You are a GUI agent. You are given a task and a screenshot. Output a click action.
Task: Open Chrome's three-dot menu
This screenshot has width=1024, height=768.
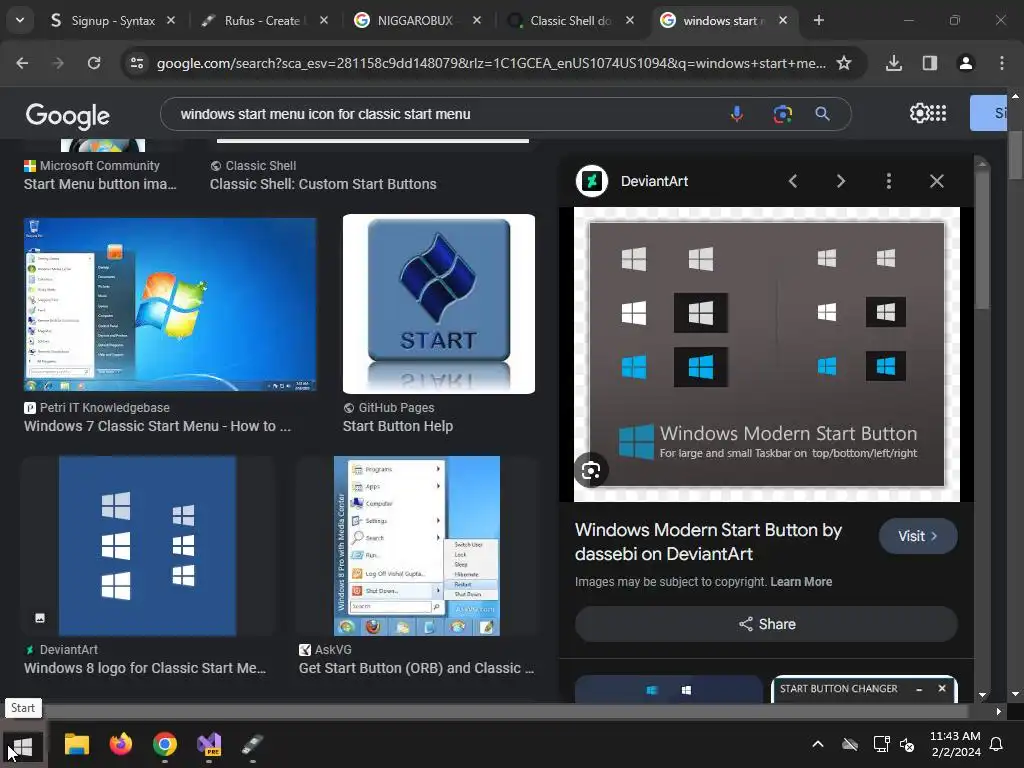1001,63
